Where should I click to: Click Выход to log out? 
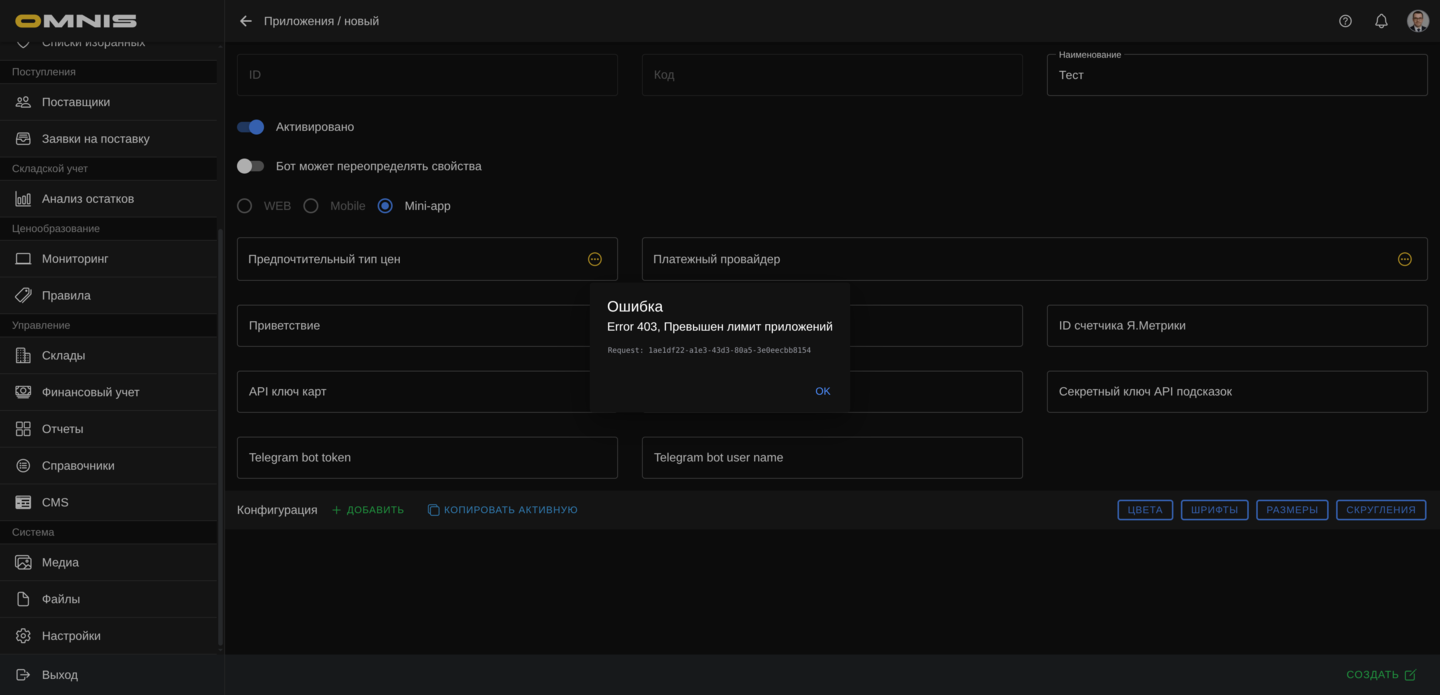[60, 675]
